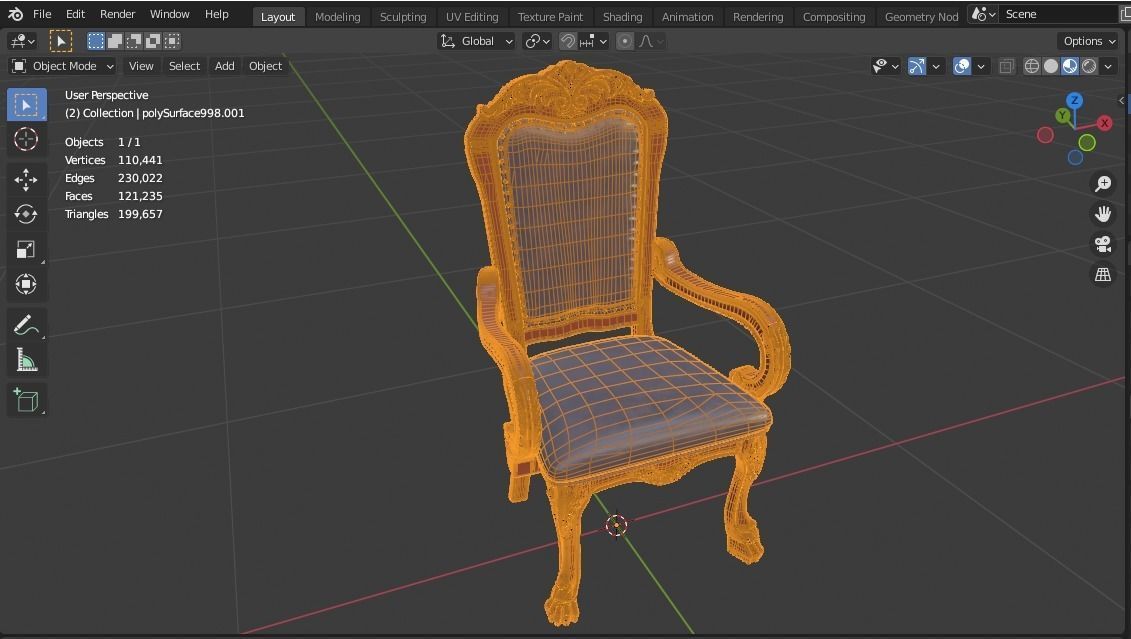This screenshot has height=639, width=1131.
Task: Activate the Move tool
Action: (27, 179)
